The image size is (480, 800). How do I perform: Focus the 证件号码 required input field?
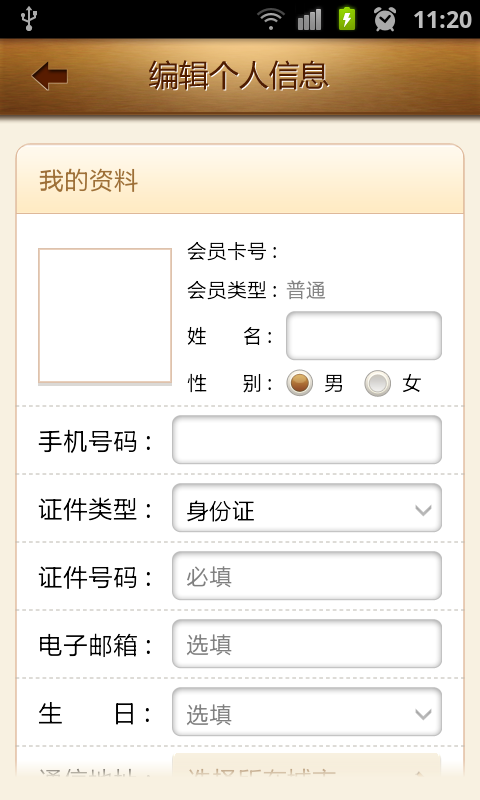pos(307,576)
